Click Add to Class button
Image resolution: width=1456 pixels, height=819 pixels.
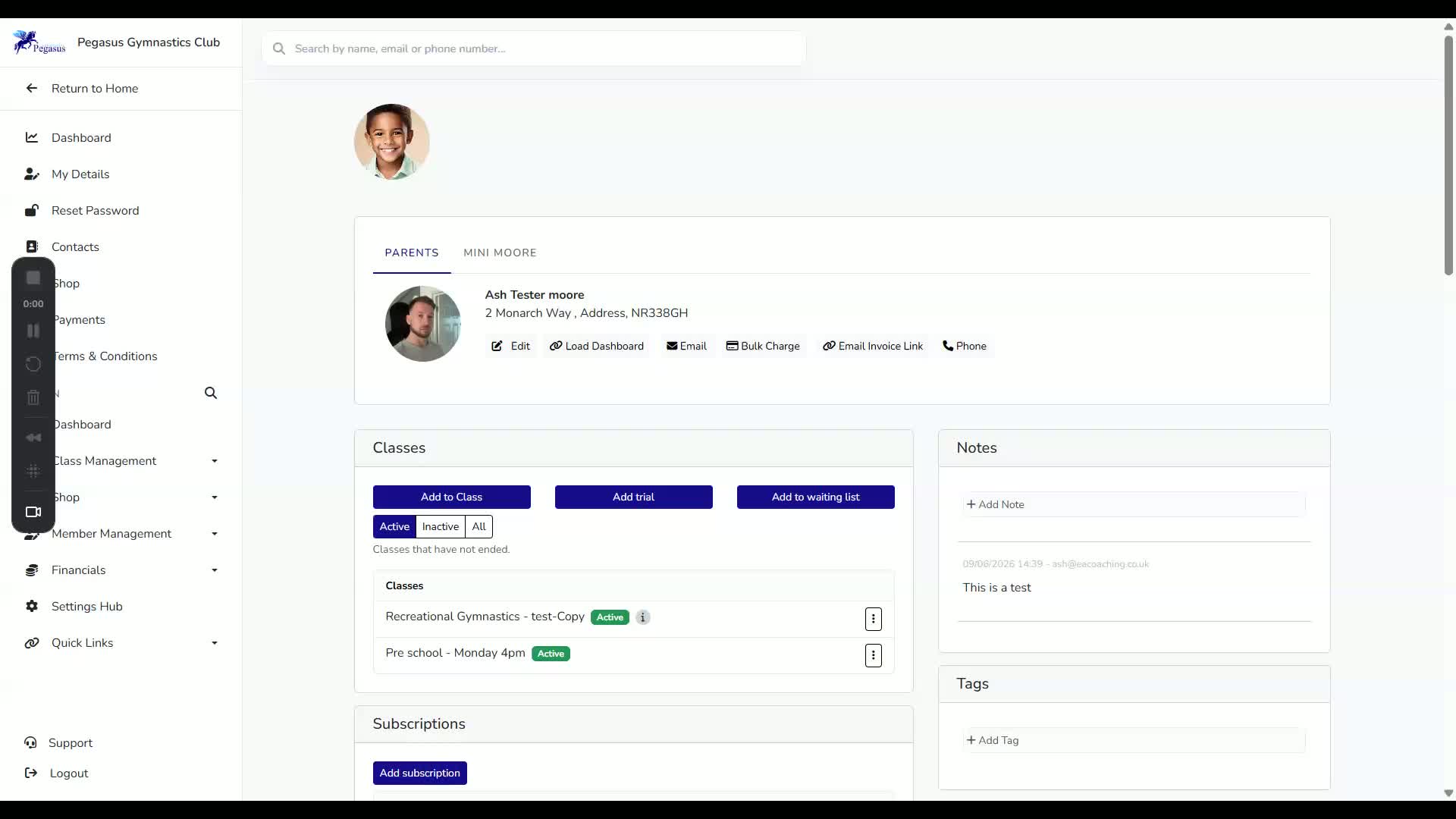[452, 497]
